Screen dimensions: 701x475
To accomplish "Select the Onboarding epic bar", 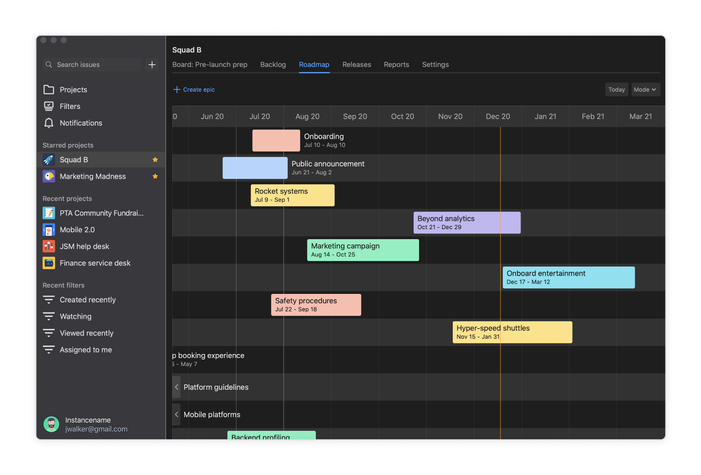I will point(276,140).
